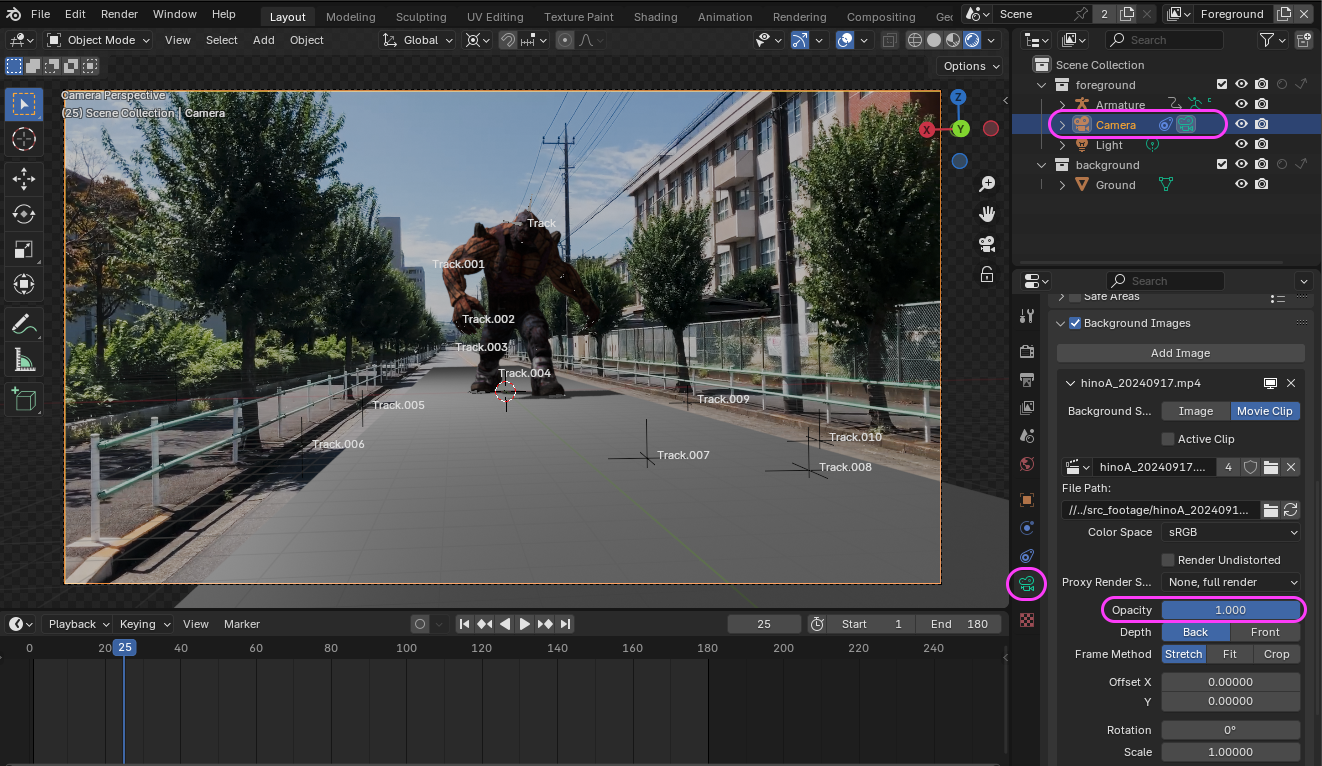This screenshot has width=1322, height=766.
Task: Click the Add Image button
Action: [x=1180, y=353]
